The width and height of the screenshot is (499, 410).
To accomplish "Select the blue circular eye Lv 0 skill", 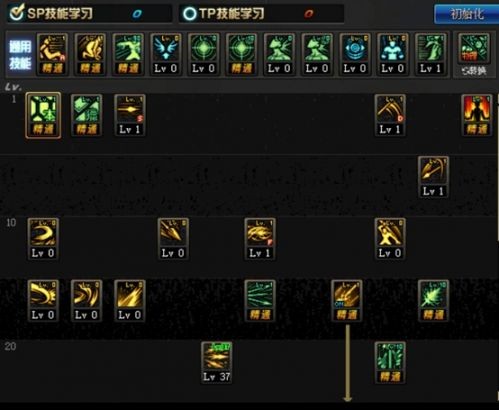I will 355,54.
